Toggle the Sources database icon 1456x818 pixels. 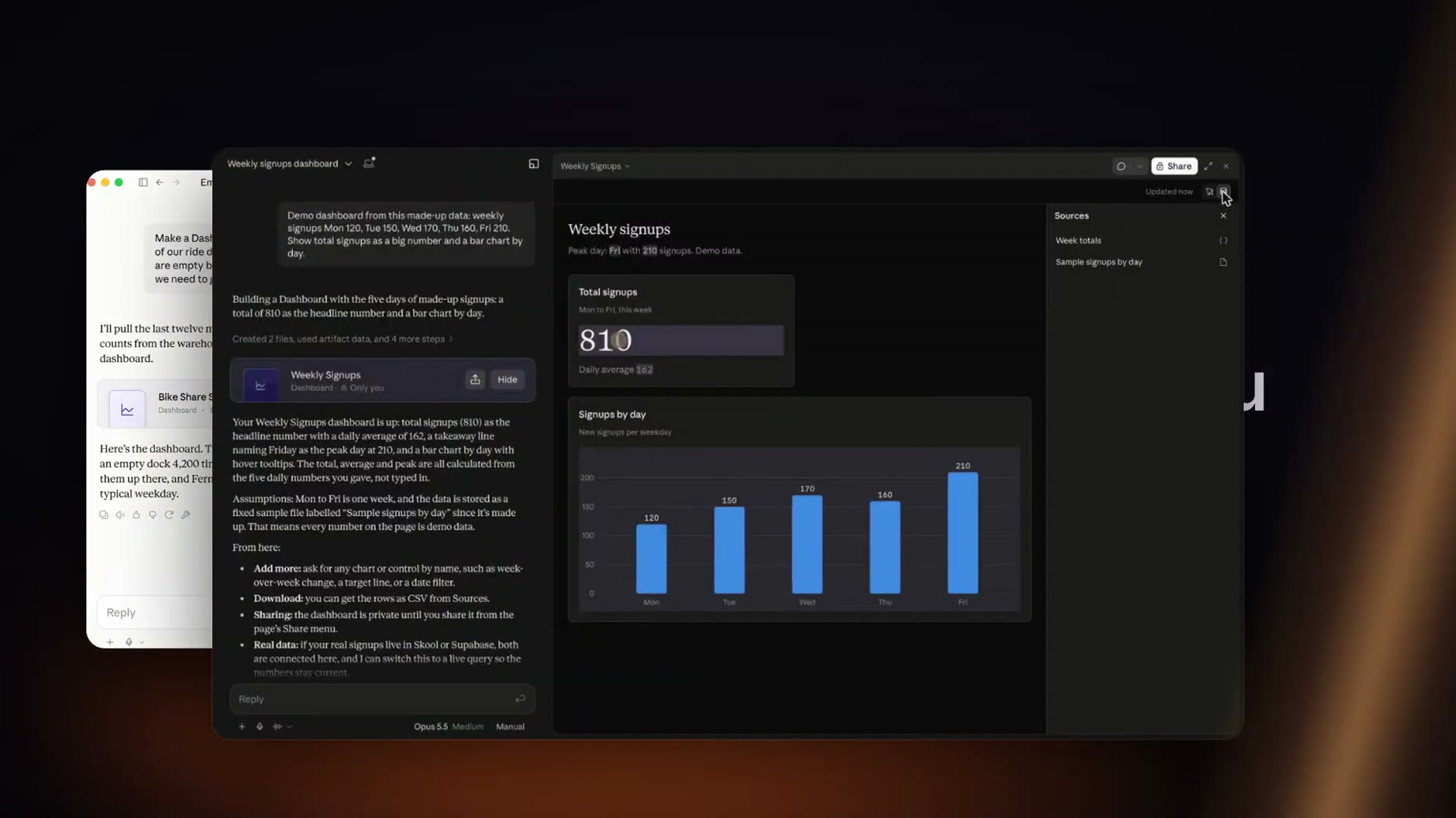tap(1224, 192)
